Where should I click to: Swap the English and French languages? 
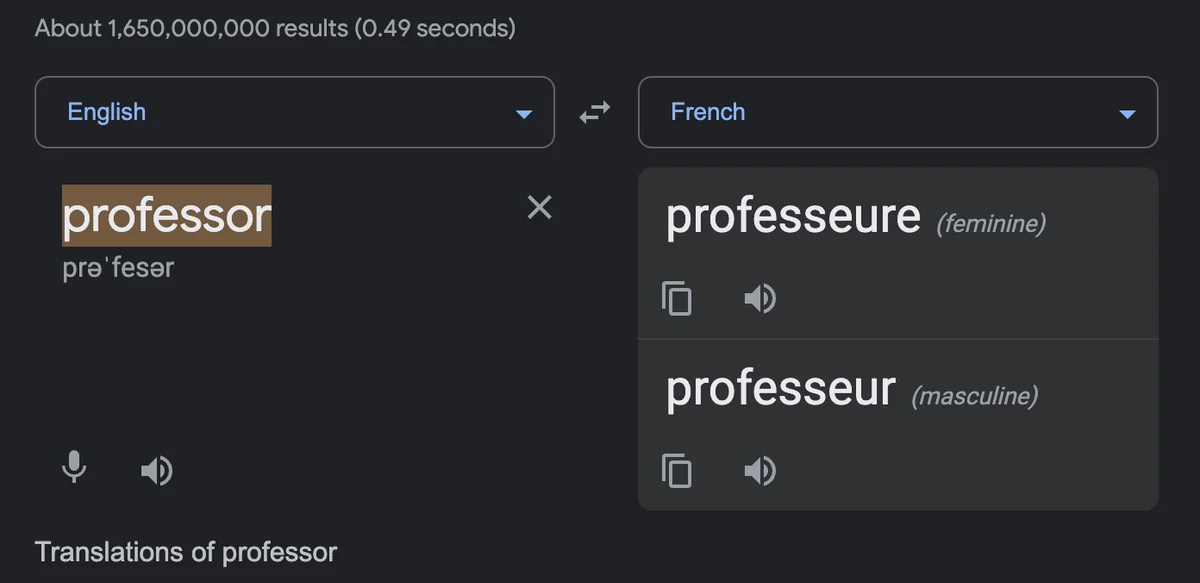coord(595,113)
